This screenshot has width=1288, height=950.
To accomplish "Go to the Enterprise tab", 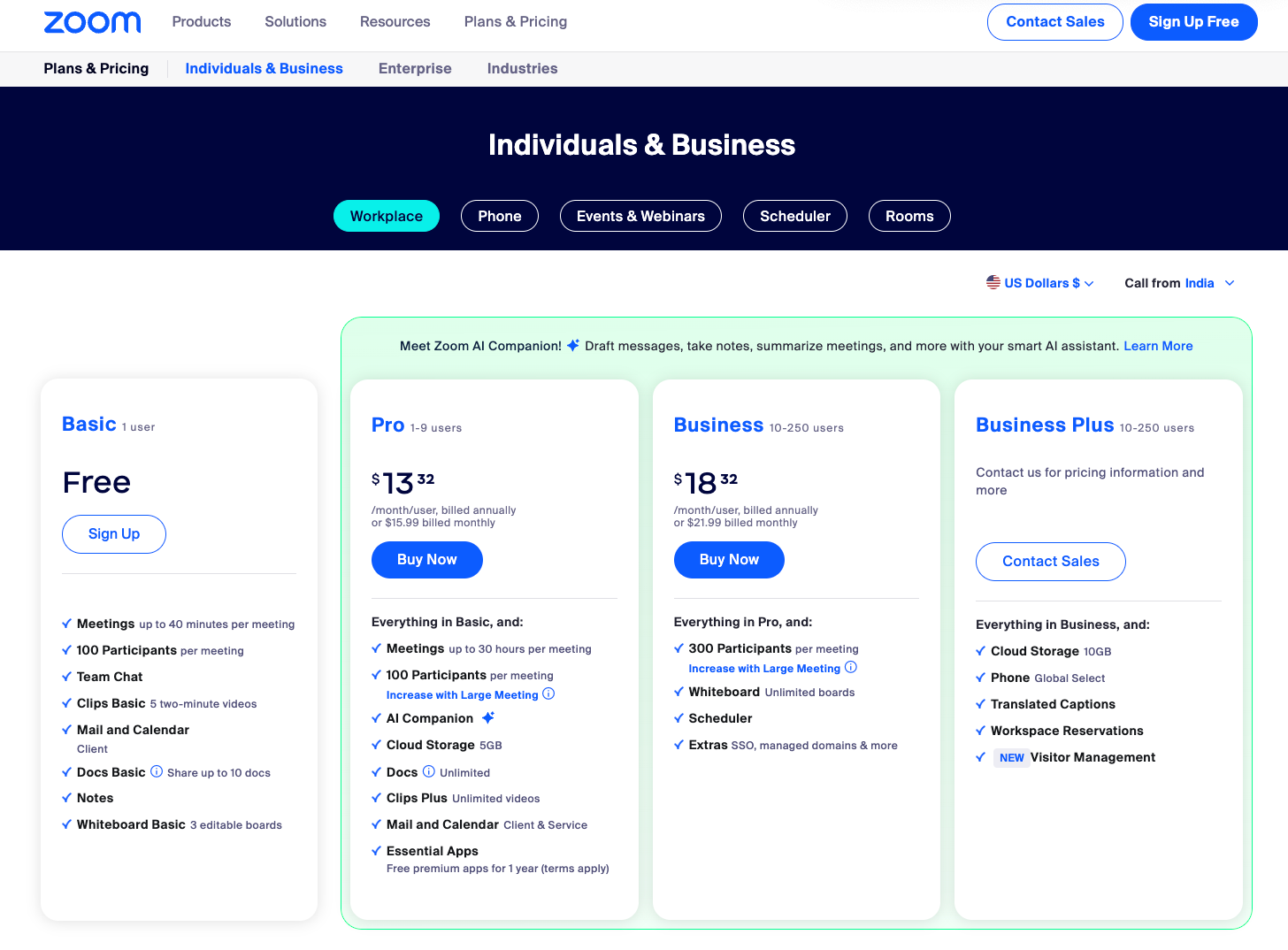I will pos(415,68).
